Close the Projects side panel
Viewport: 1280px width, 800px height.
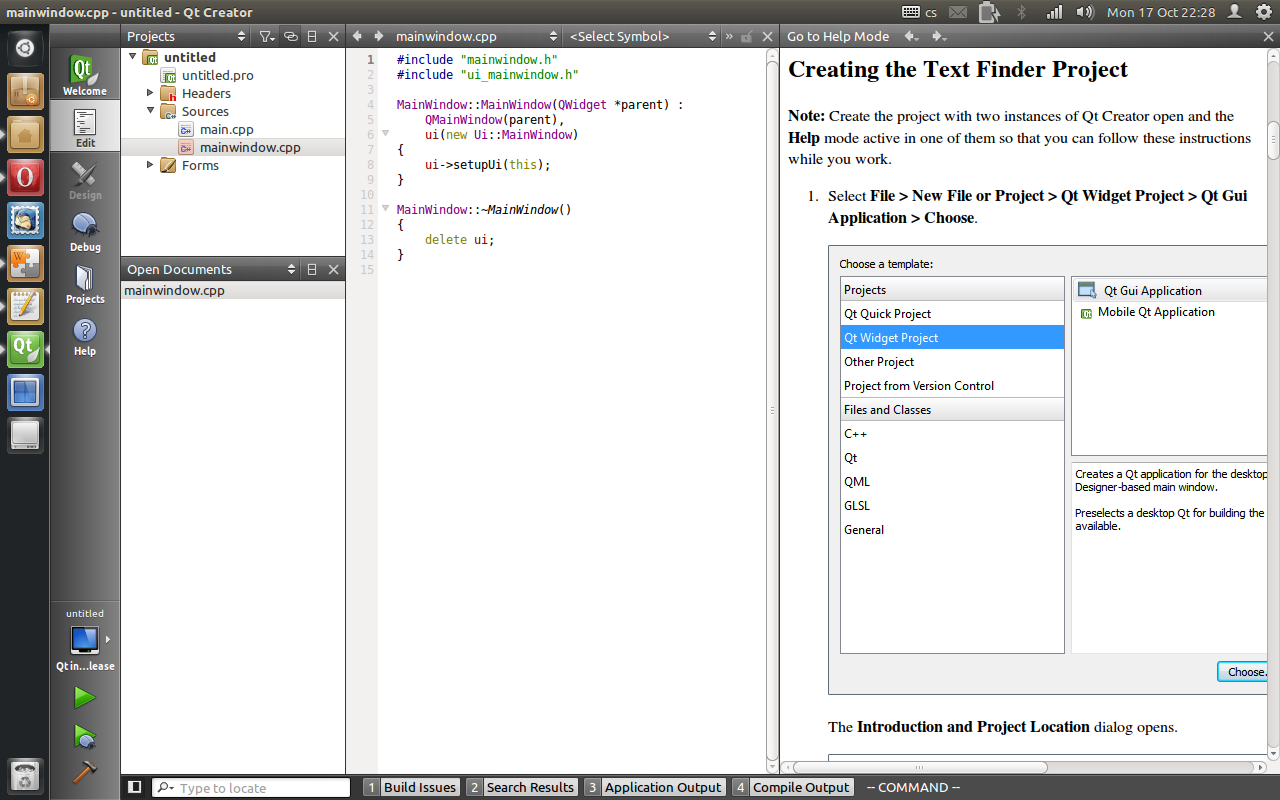(x=334, y=36)
